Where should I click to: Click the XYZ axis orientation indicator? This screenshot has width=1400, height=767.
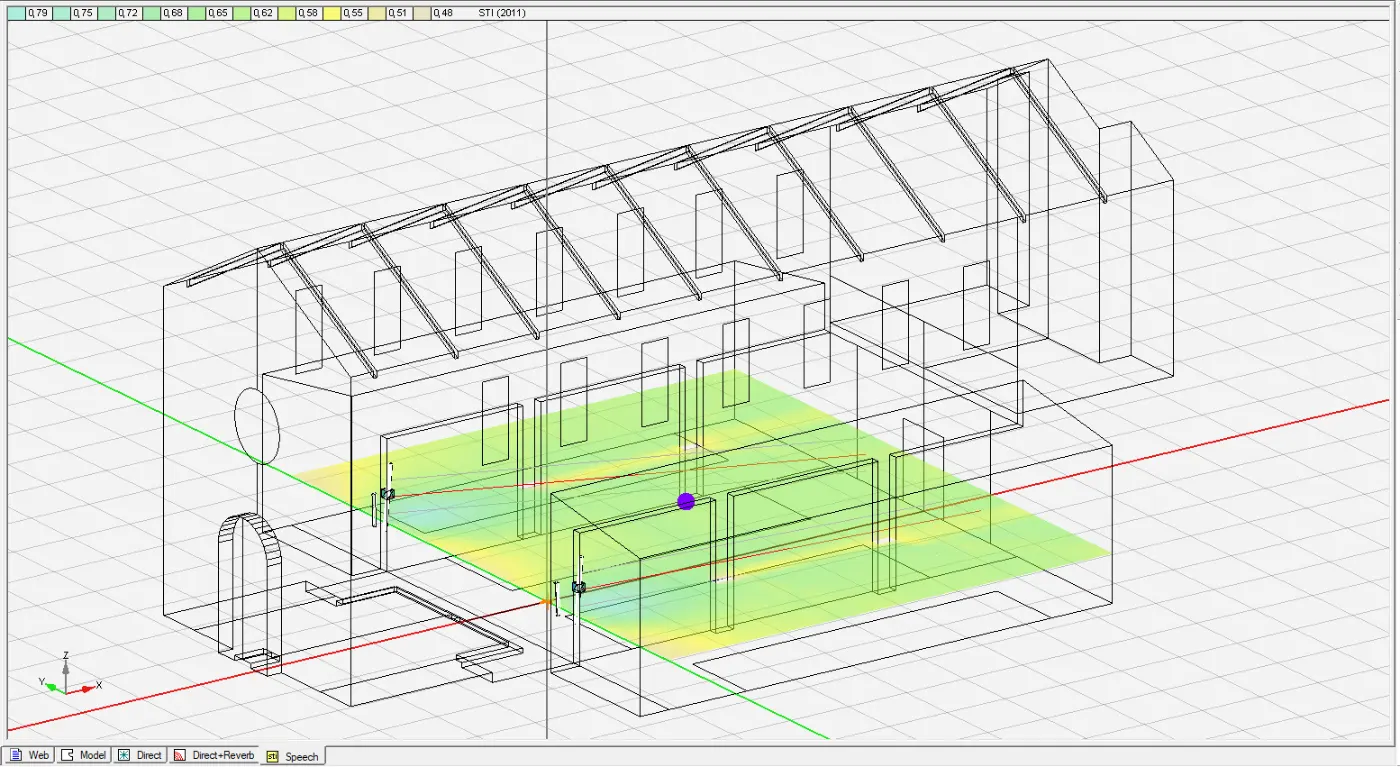(x=68, y=674)
